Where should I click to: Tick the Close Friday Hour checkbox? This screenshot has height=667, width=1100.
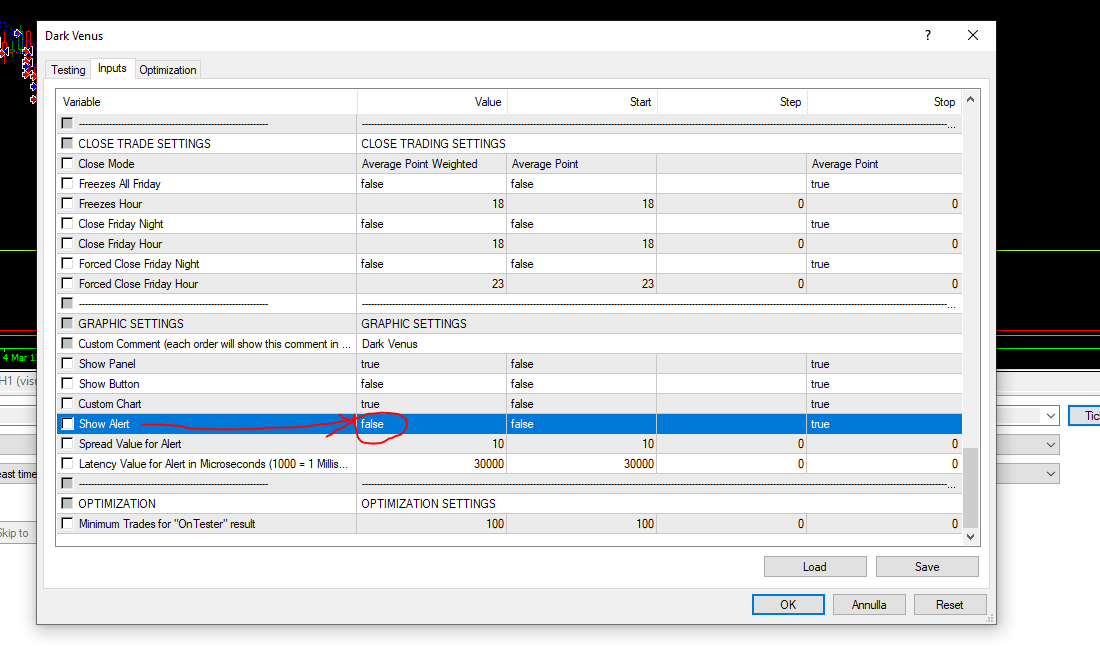coord(67,243)
